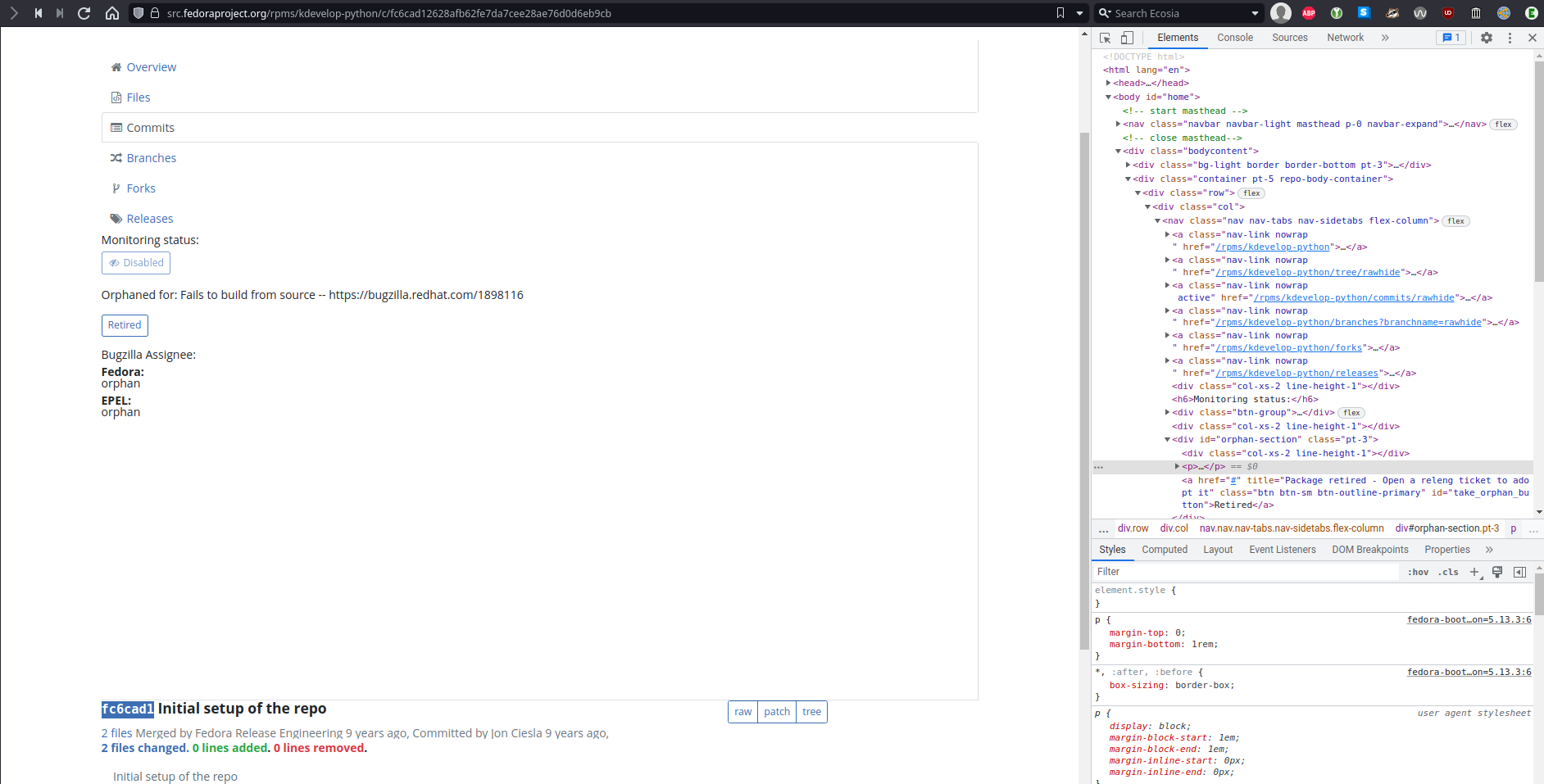Image resolution: width=1544 pixels, height=784 pixels.
Task: Open the DevTools three-dot customize menu
Action: (1510, 38)
